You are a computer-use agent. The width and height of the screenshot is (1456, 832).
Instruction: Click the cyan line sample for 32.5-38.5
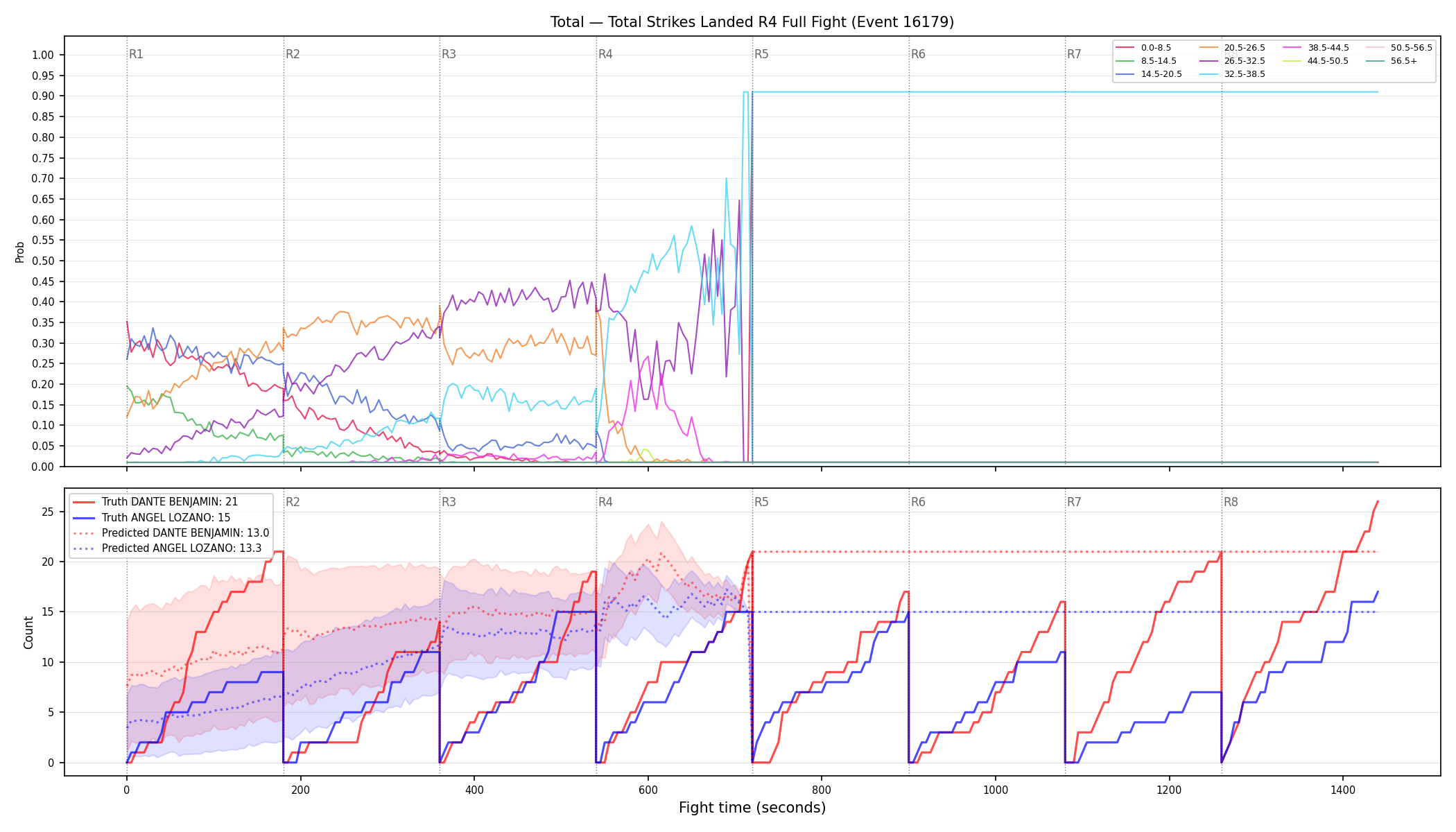tap(1208, 74)
